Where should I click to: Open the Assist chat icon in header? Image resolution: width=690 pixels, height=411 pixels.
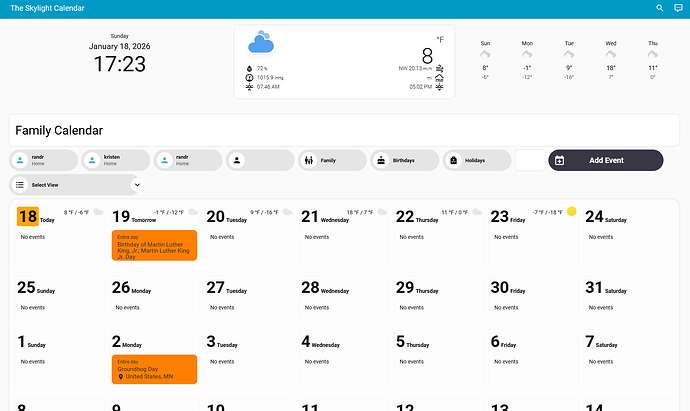(678, 8)
